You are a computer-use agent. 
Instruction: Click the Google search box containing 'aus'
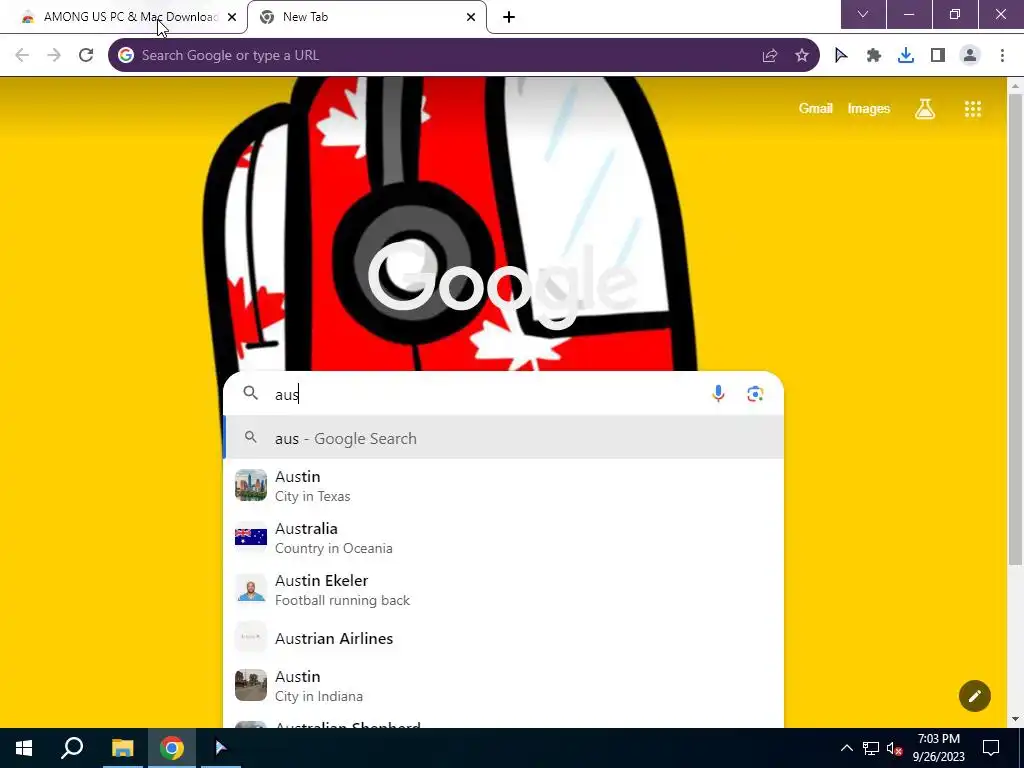503,394
